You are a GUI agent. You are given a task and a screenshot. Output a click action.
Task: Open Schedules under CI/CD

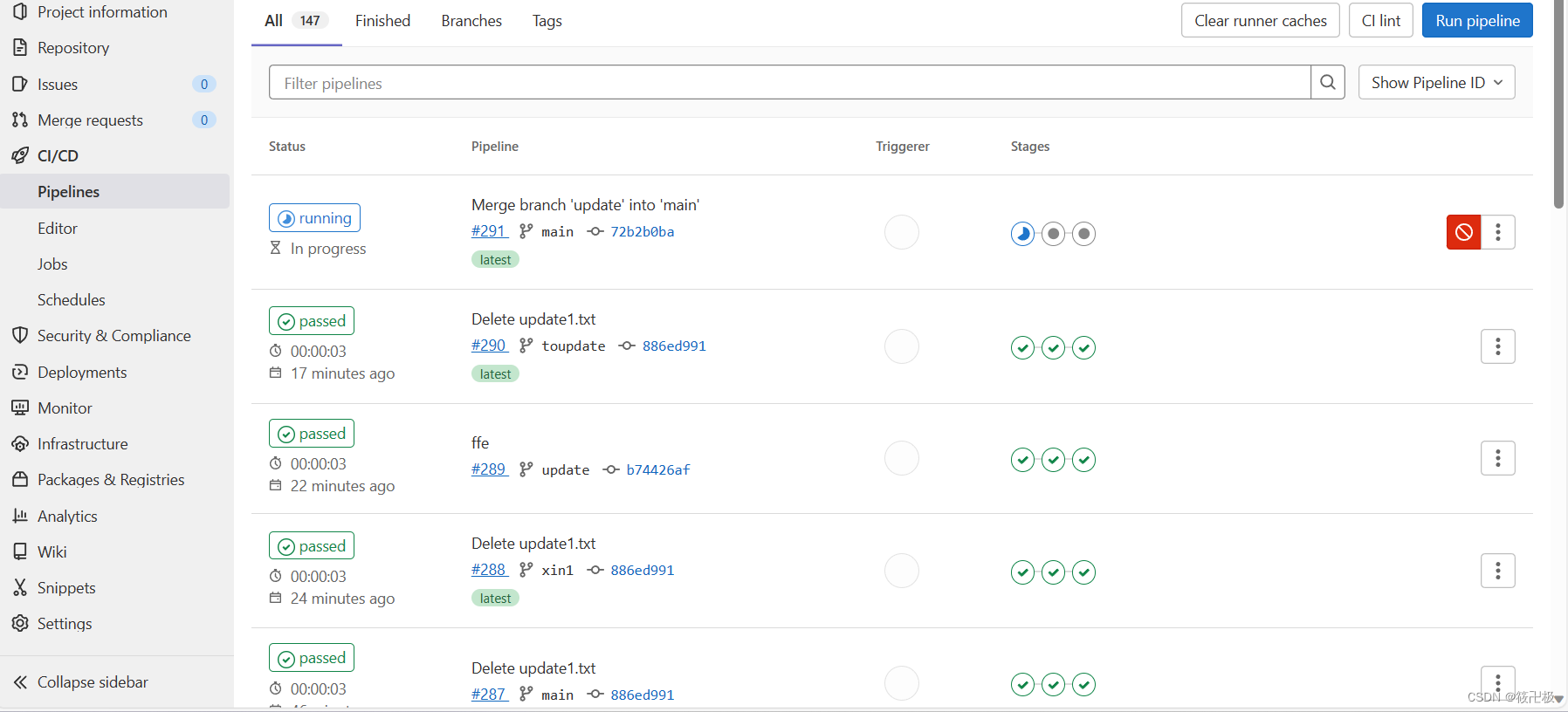pos(72,300)
